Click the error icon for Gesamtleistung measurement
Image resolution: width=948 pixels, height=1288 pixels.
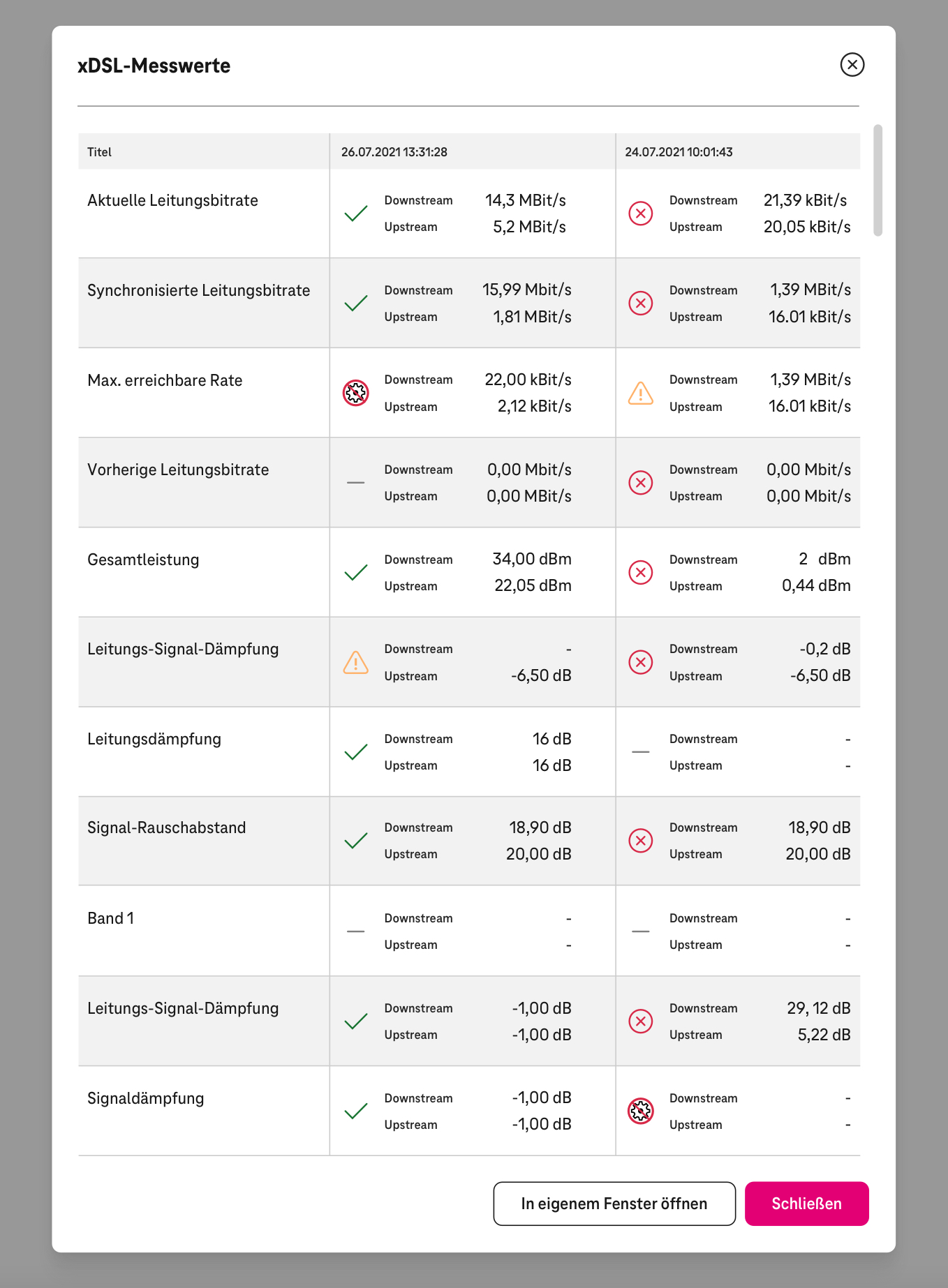coord(640,572)
